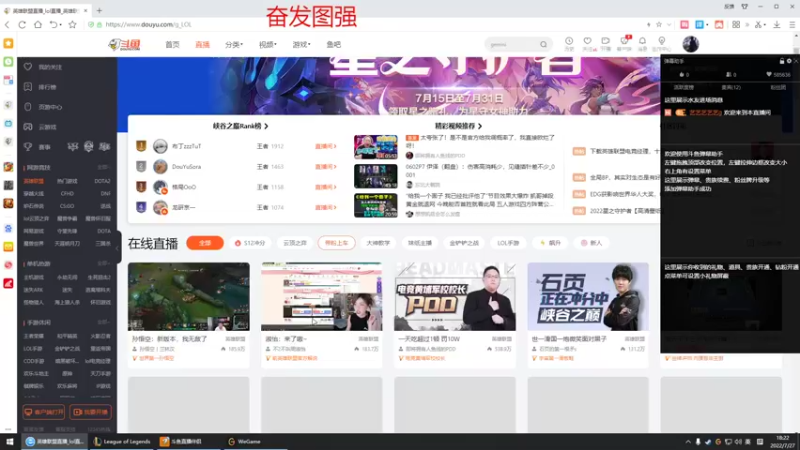This screenshot has width=800, height=450.
Task: Click the browser address bar URL
Action: [148, 24]
